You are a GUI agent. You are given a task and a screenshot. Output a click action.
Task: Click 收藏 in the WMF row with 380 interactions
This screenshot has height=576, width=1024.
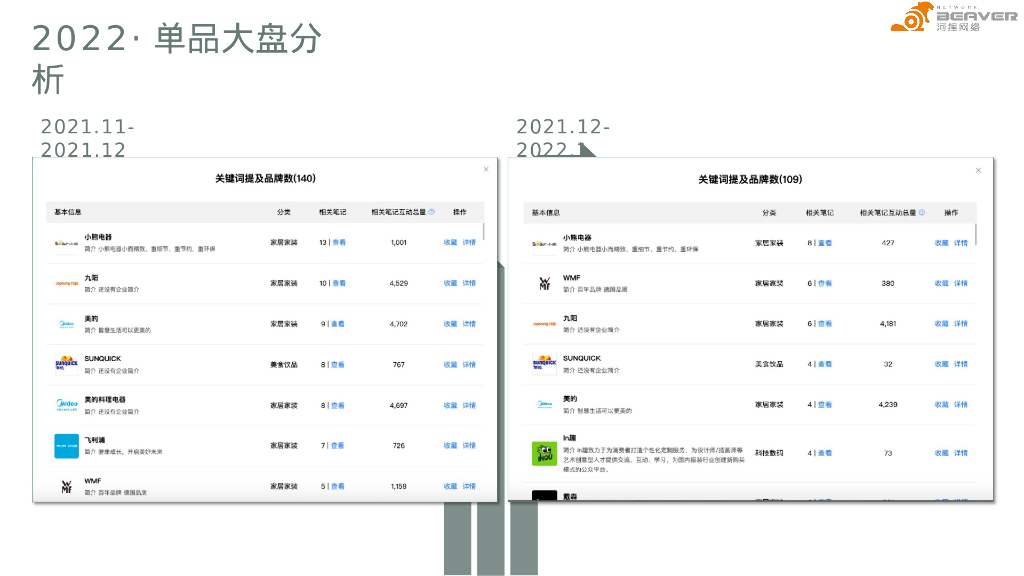(942, 283)
